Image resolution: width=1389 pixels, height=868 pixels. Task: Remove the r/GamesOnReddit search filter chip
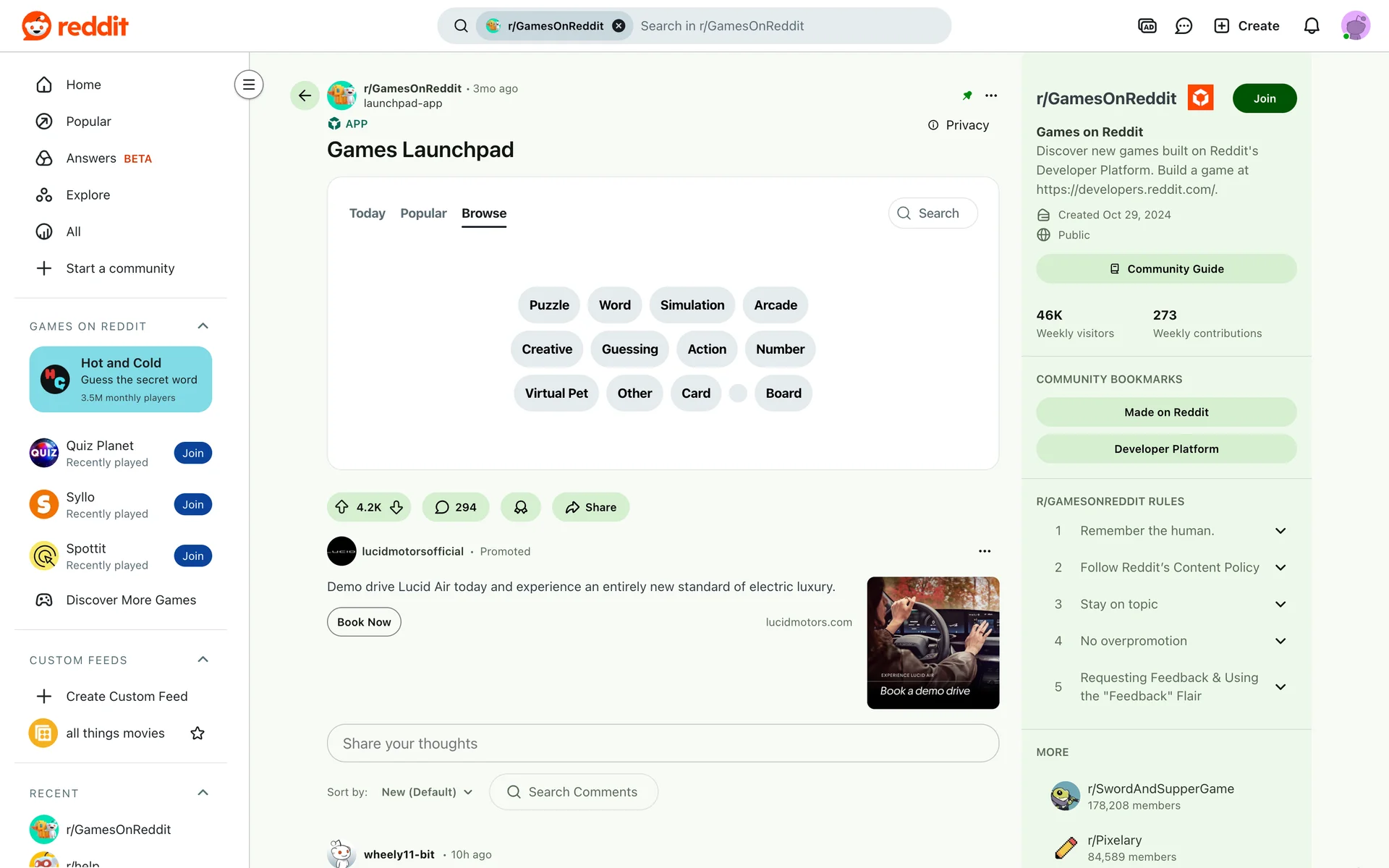pos(619,26)
